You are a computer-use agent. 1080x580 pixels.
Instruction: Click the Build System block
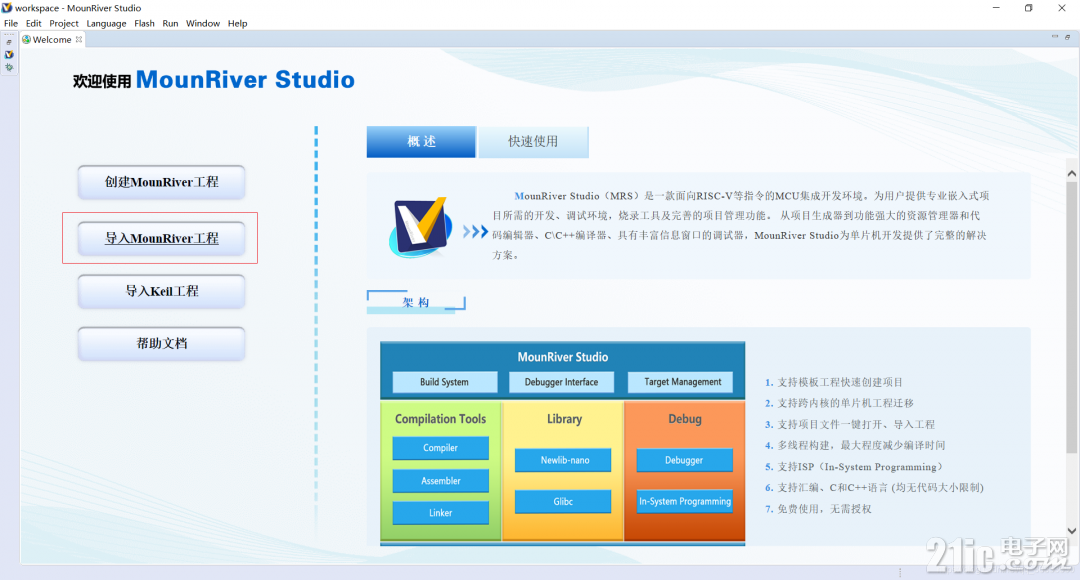444,382
